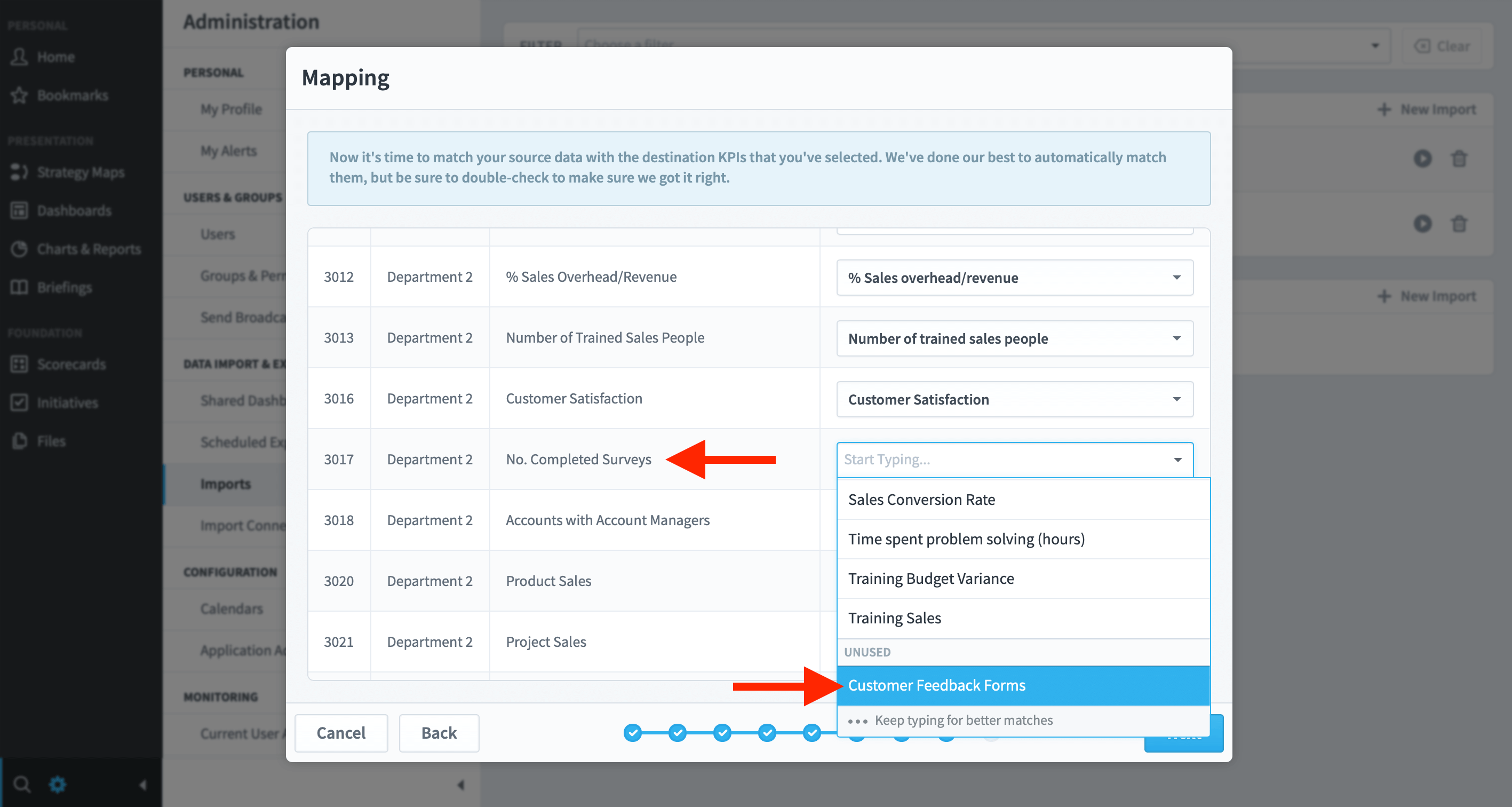Click the Clear filter button
The image size is (1512, 807).
click(x=1442, y=46)
